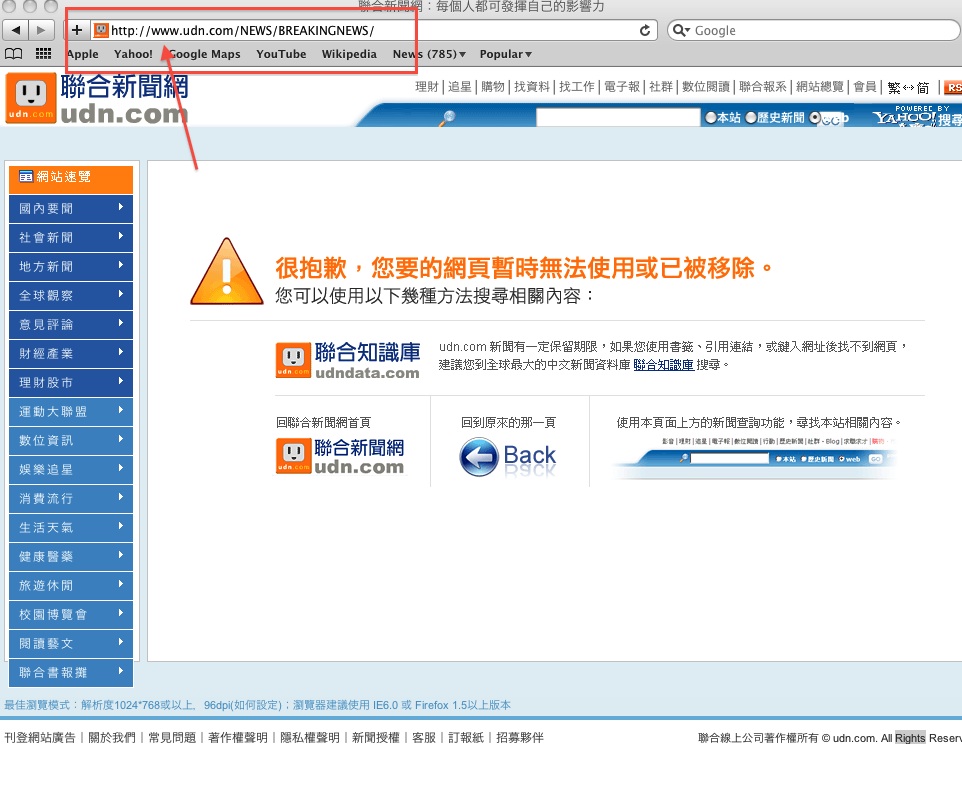962x789 pixels.
Task: Follow the 聯合知識庫 hyperlink in text
Action: point(663,365)
